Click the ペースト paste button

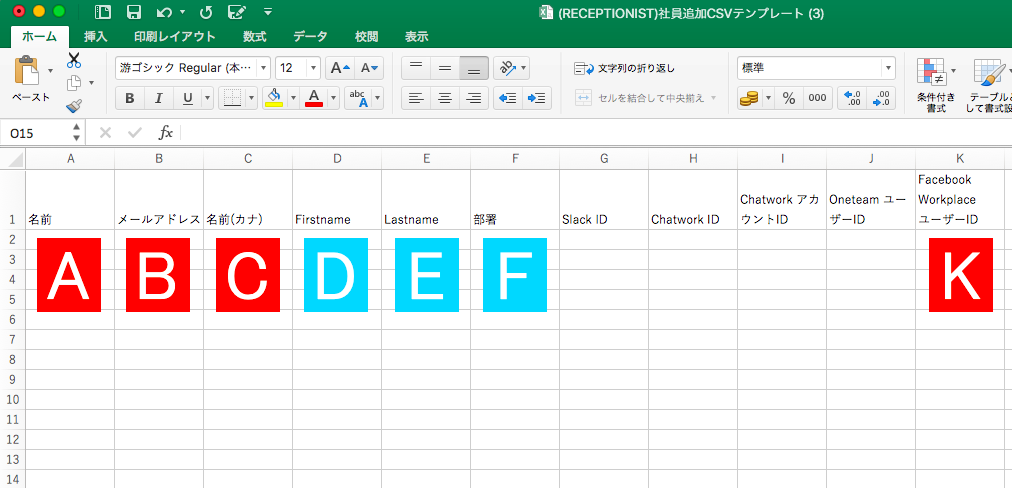30,80
